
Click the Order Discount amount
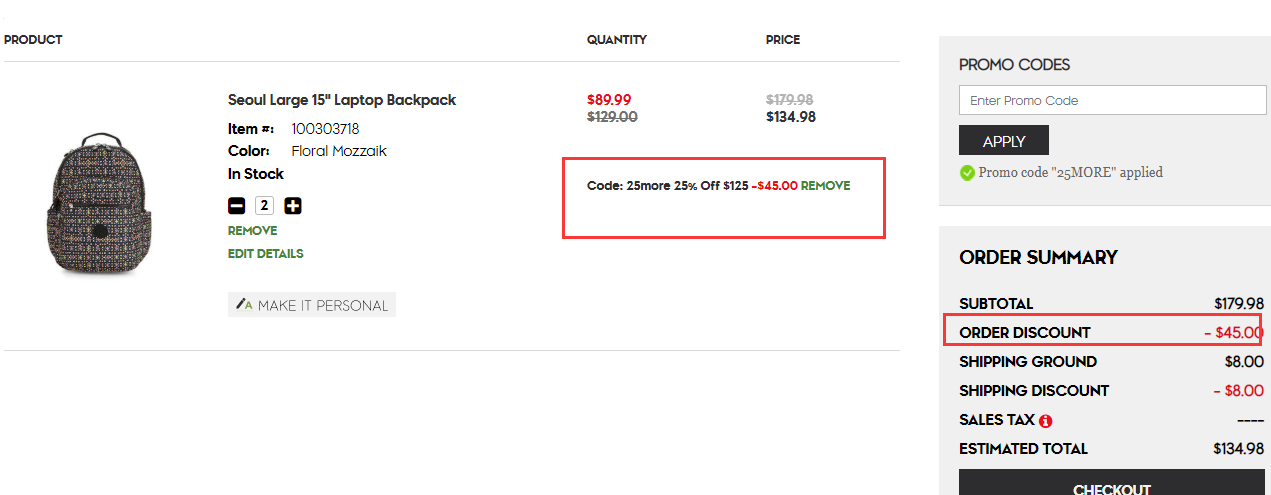point(1233,333)
